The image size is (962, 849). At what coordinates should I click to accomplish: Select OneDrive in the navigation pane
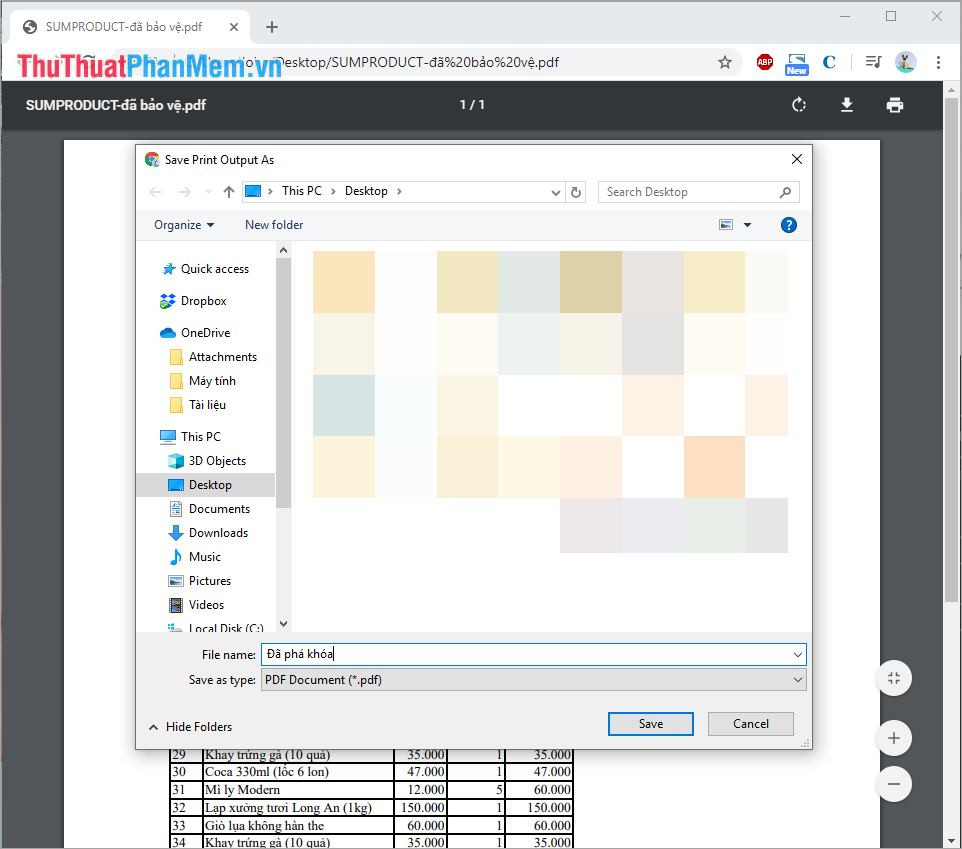(x=196, y=332)
